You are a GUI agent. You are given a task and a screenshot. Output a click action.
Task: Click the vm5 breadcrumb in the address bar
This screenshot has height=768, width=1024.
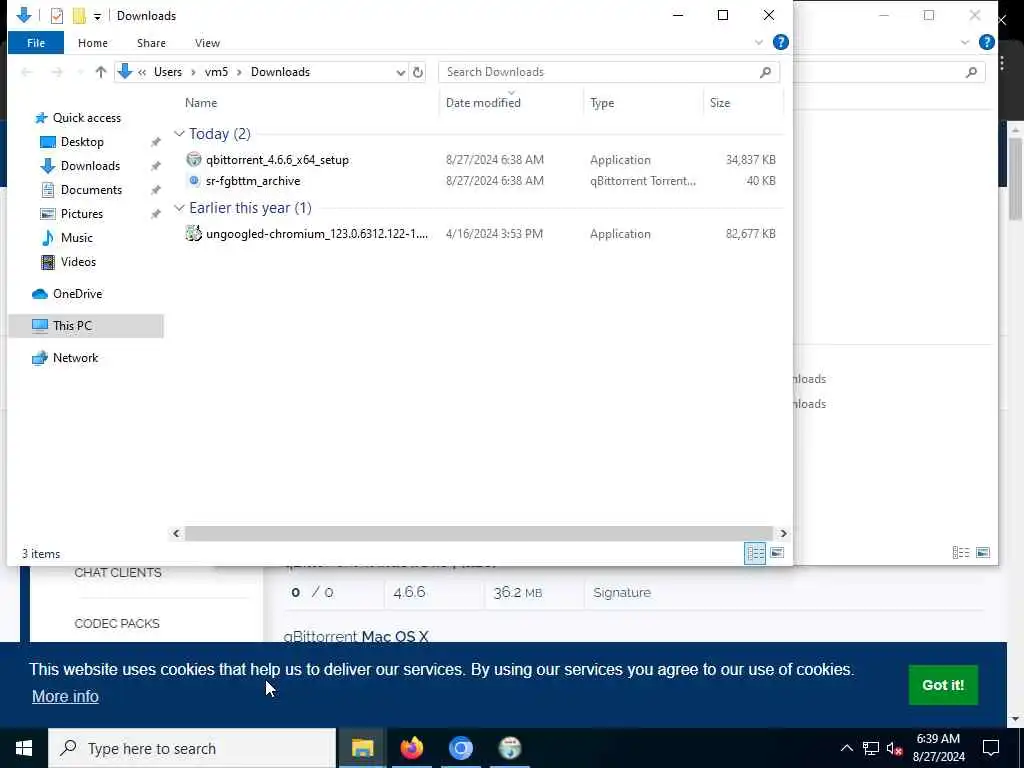[216, 72]
